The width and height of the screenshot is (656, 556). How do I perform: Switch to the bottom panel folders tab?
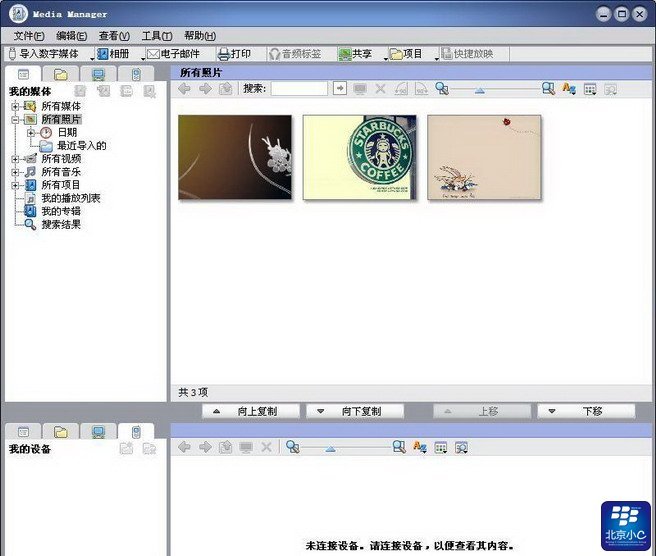(61, 432)
